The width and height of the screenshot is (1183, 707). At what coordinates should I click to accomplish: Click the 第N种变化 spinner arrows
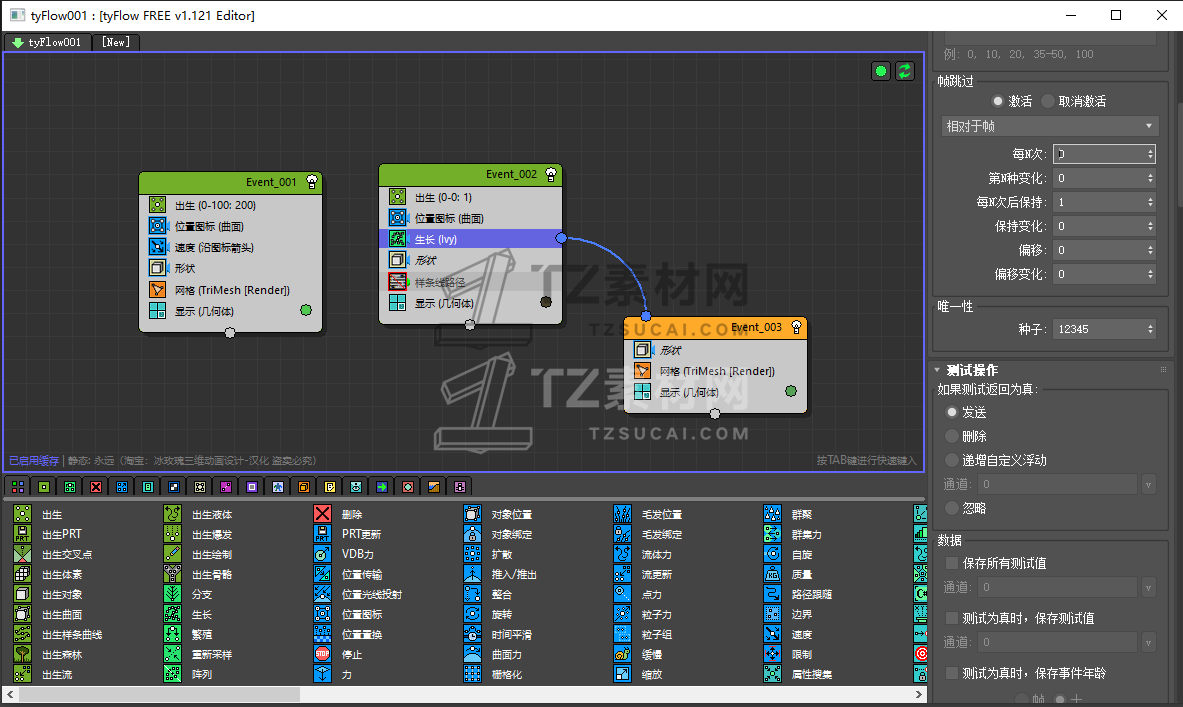(1151, 178)
